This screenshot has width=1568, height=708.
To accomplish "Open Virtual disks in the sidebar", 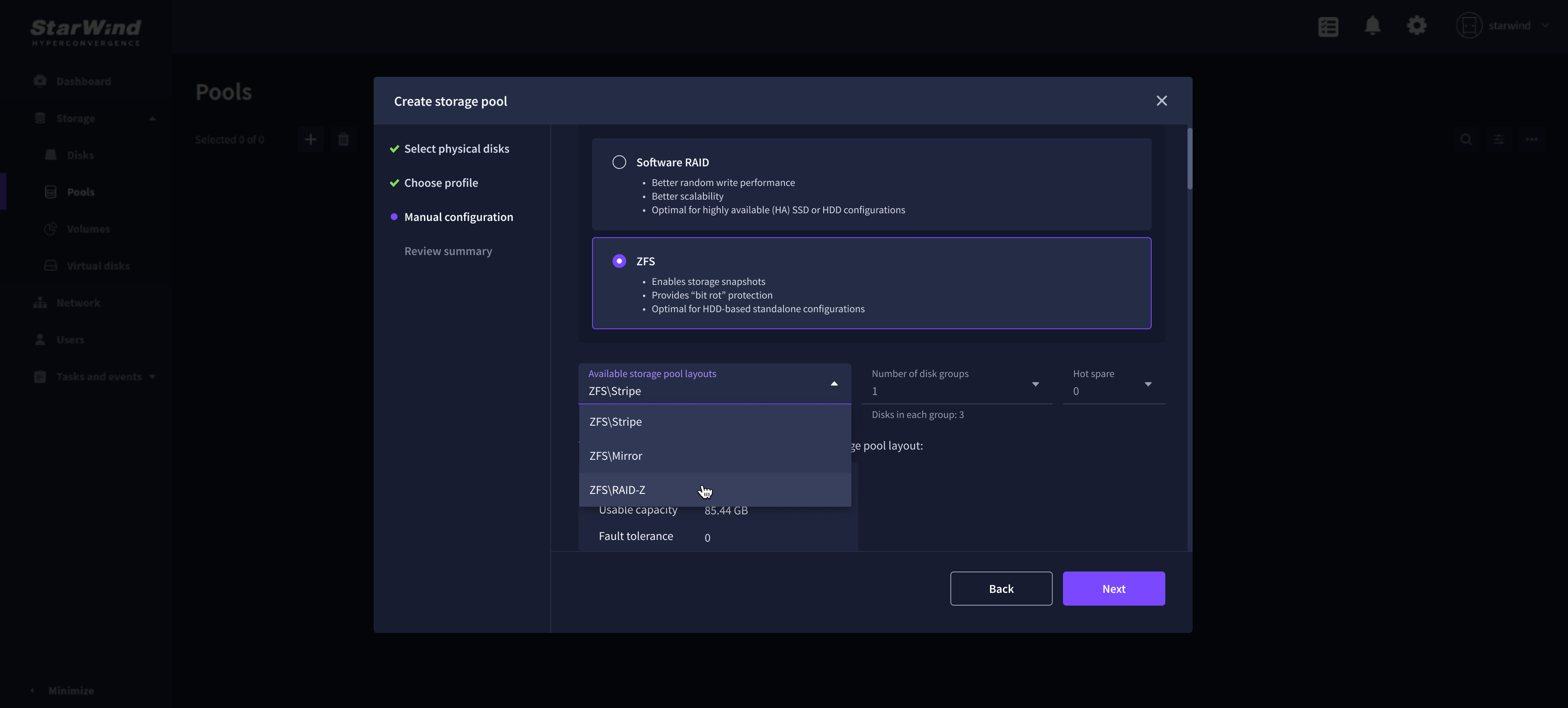I will pyautogui.click(x=98, y=265).
